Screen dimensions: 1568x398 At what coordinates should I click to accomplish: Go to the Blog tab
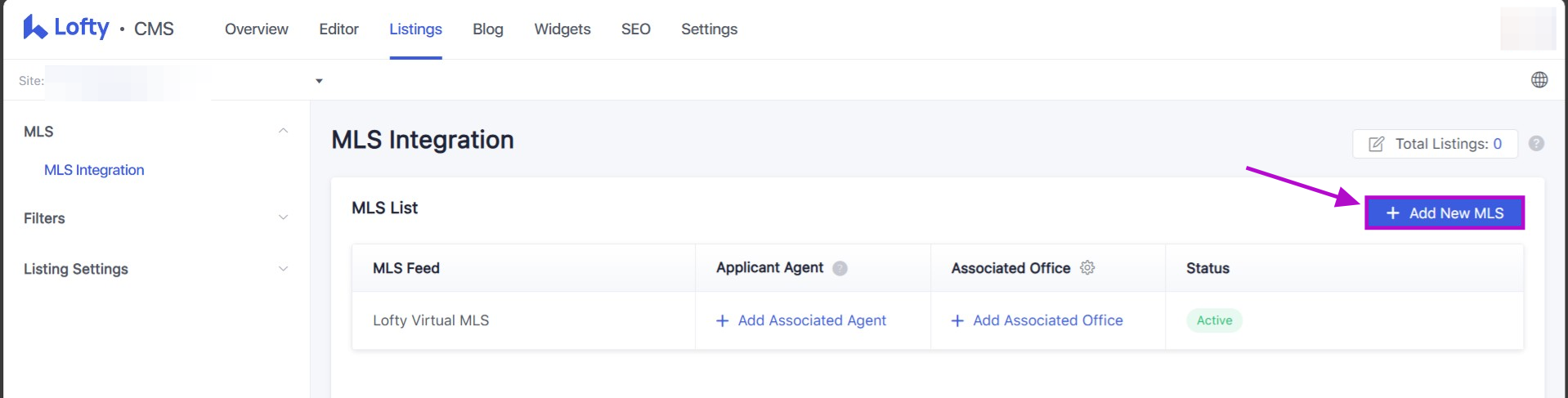click(488, 29)
